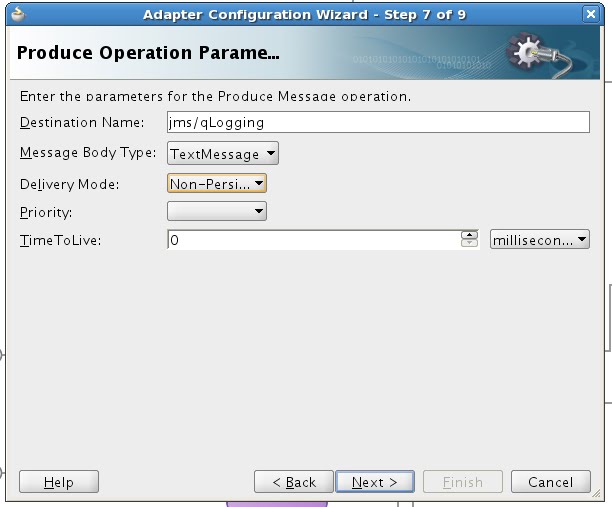Decrease TimeToLive with the down spinner arrow
This screenshot has width=612, height=507.
(469, 243)
